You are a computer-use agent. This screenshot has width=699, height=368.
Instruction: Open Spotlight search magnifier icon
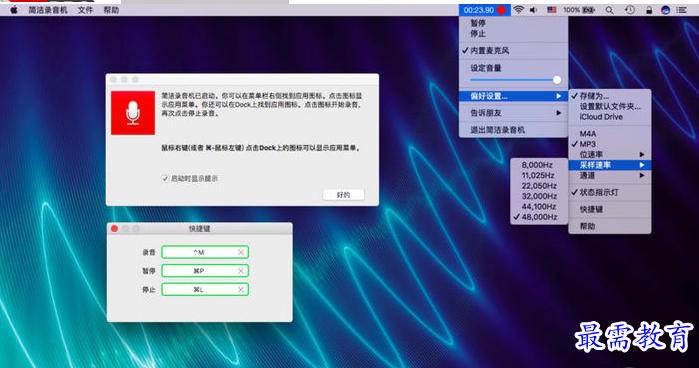point(609,10)
